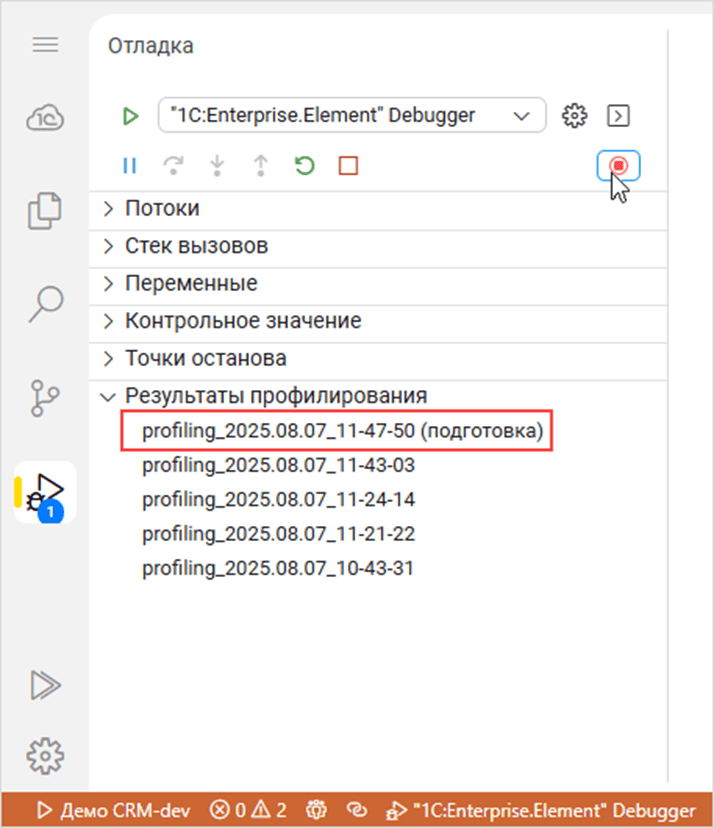Click the hamburger menu icon
This screenshot has width=714, height=828.
45,45
